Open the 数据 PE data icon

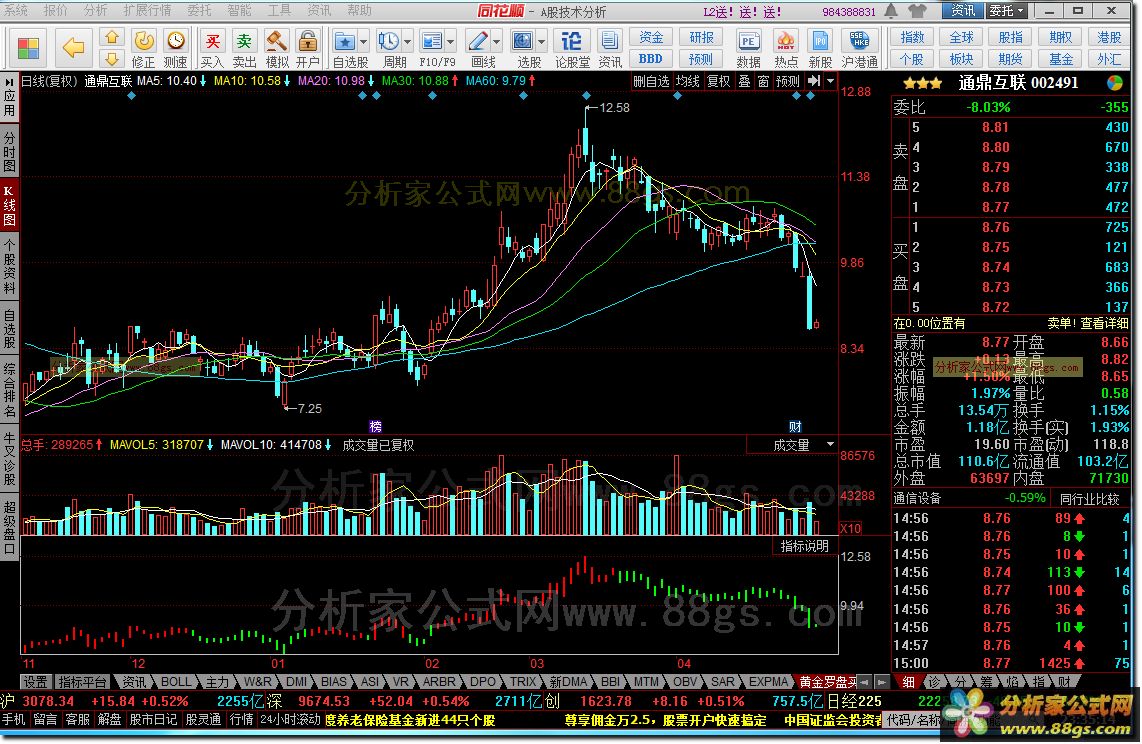click(748, 41)
